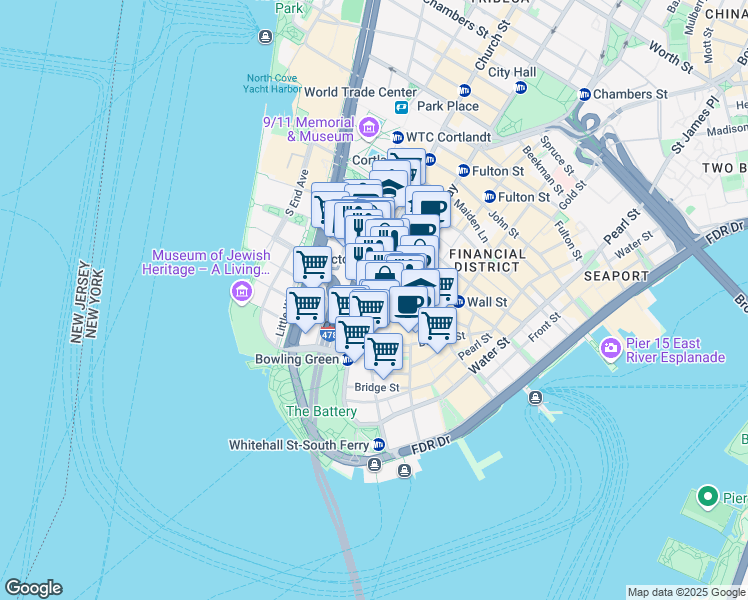Select the Bowling Green subway icon

coord(347,360)
